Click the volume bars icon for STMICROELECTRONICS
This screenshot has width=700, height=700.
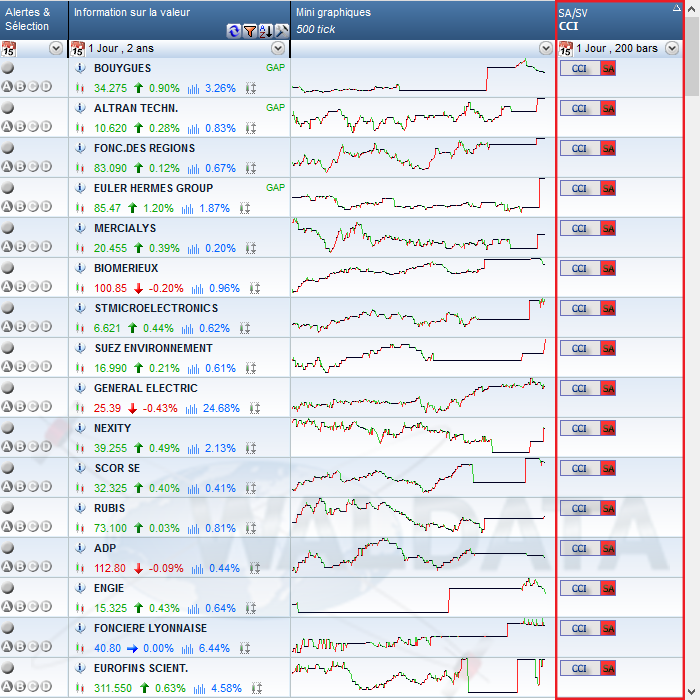188,329
